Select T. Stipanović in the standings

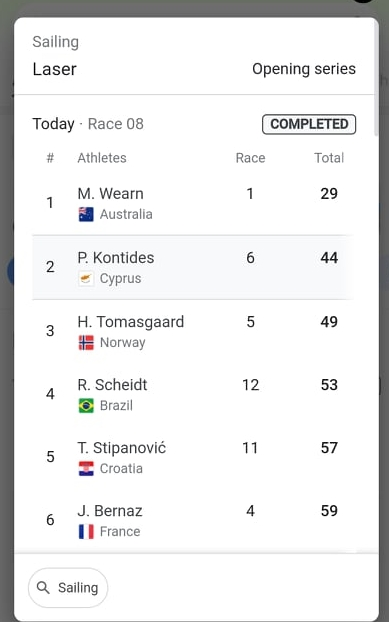(x=193, y=457)
